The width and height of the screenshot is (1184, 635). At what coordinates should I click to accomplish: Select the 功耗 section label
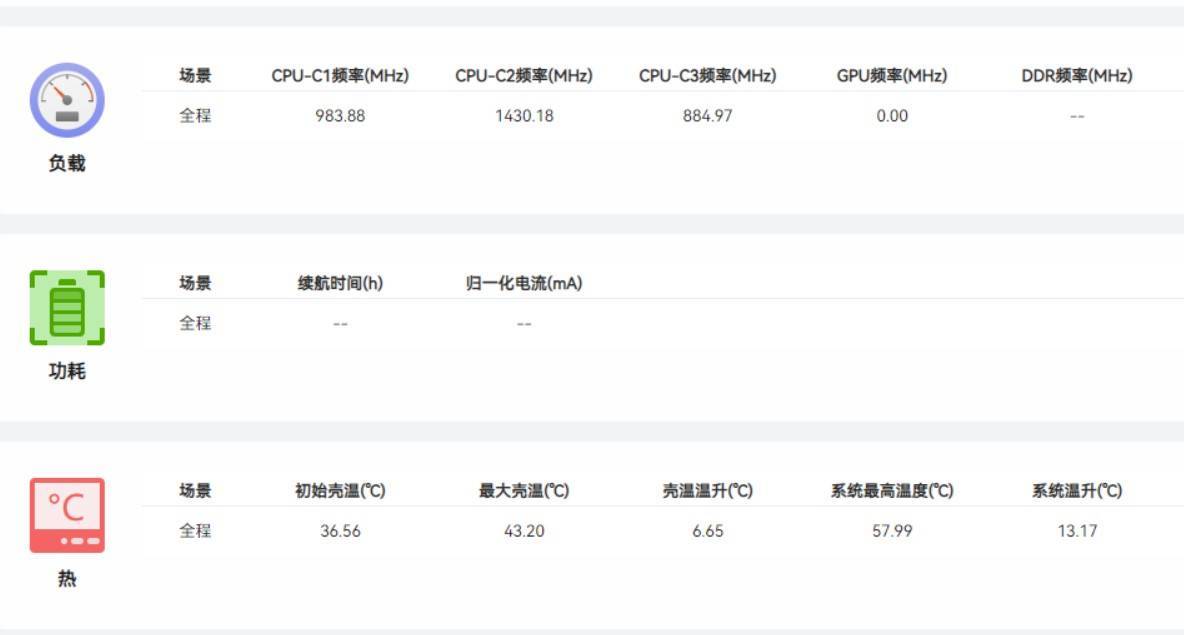tap(67, 371)
